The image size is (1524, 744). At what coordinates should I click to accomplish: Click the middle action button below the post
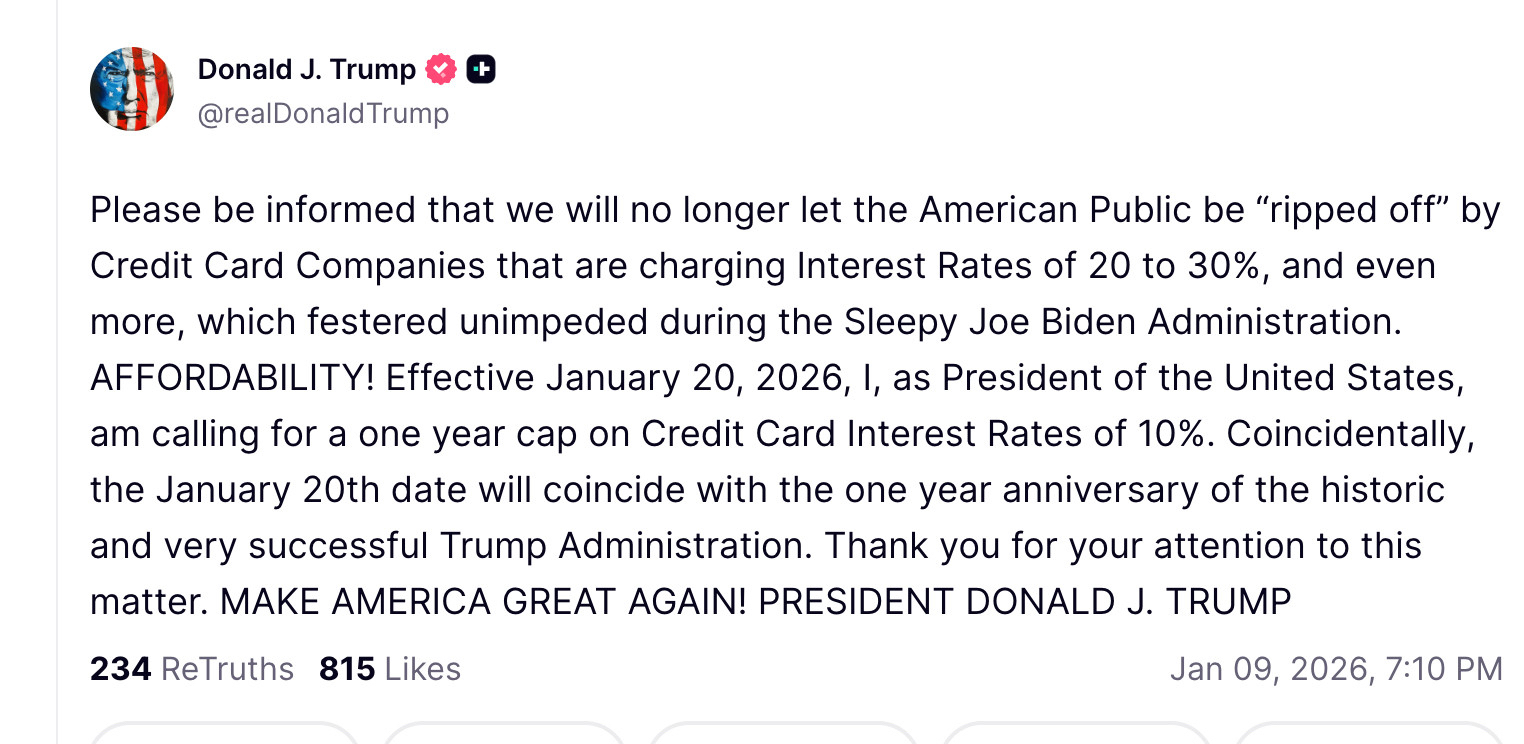[783, 735]
